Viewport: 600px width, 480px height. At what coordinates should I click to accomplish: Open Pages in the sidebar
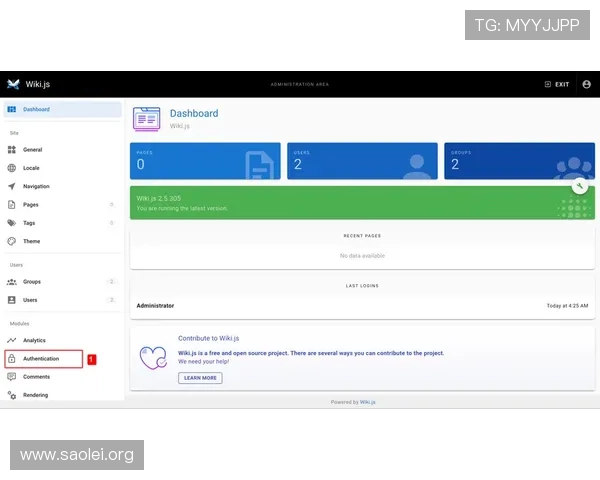point(31,204)
